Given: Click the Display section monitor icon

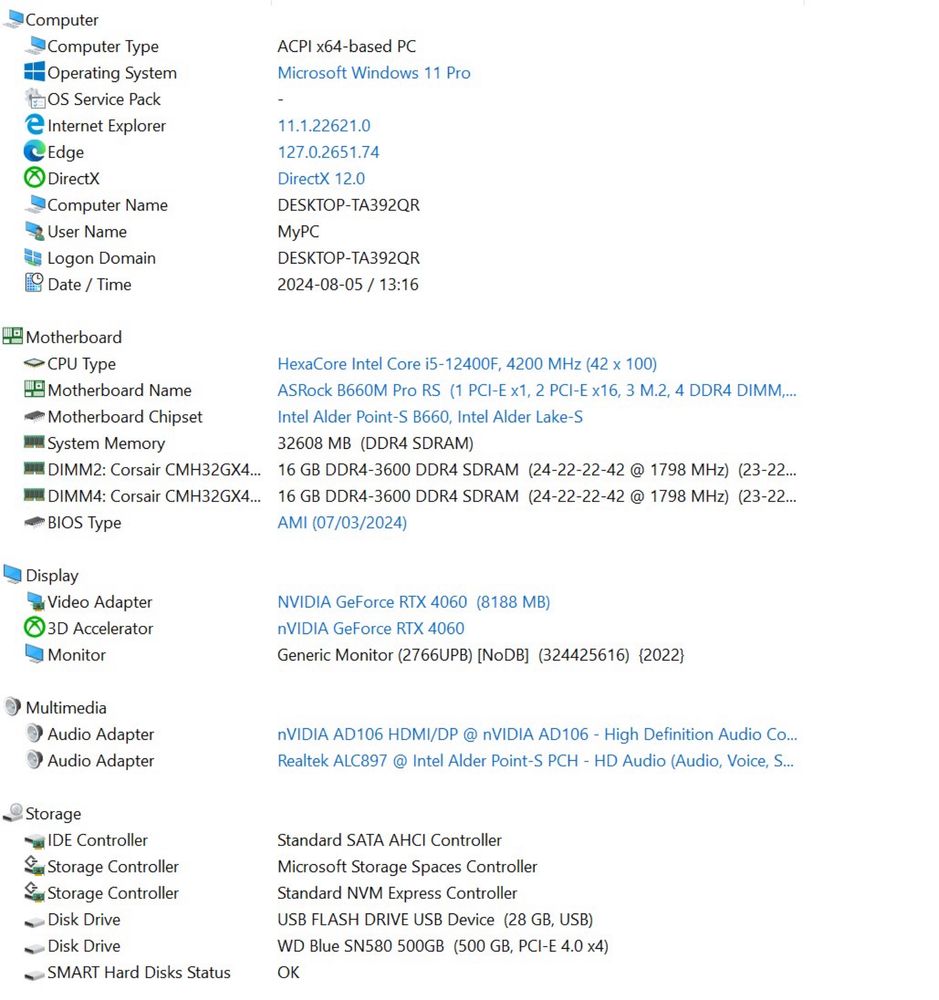Looking at the screenshot, I should [x=13, y=574].
